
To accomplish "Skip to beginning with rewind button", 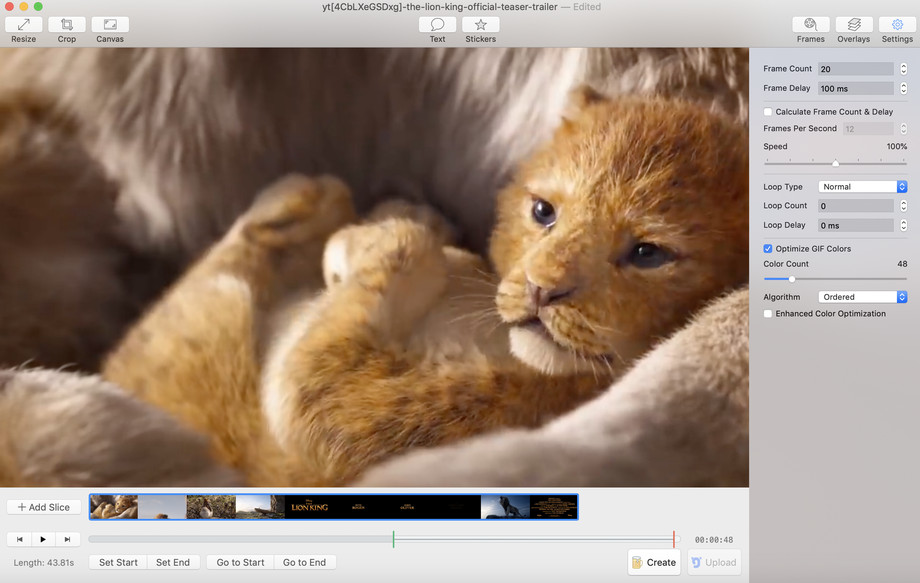I will pyautogui.click(x=19, y=539).
